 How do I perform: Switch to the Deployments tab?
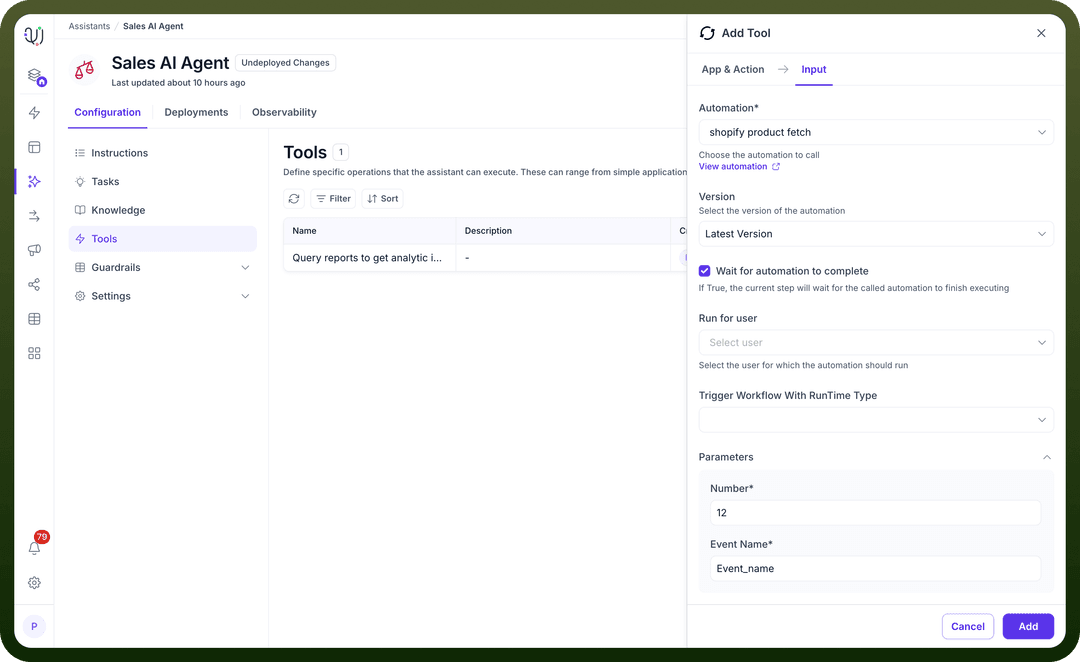tap(196, 112)
